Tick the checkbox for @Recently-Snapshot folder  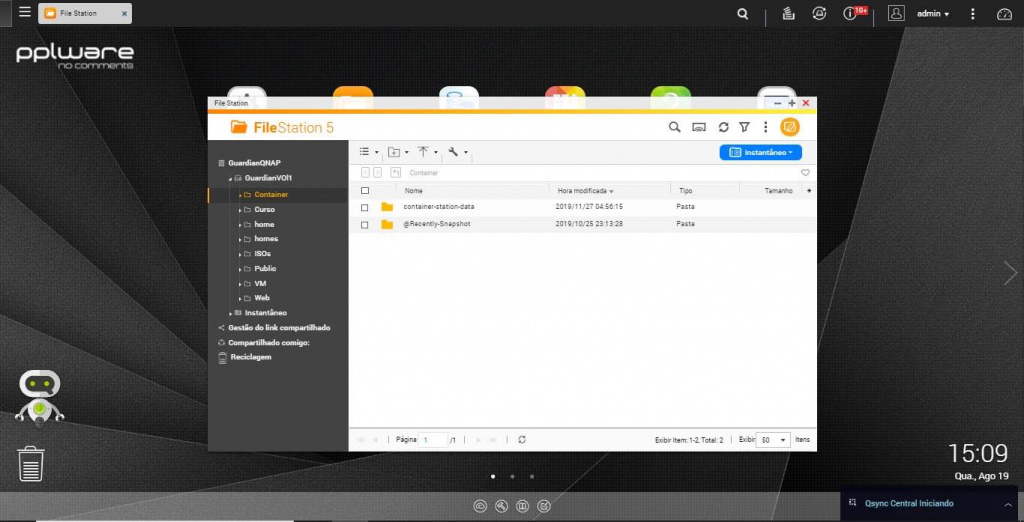pyautogui.click(x=365, y=225)
